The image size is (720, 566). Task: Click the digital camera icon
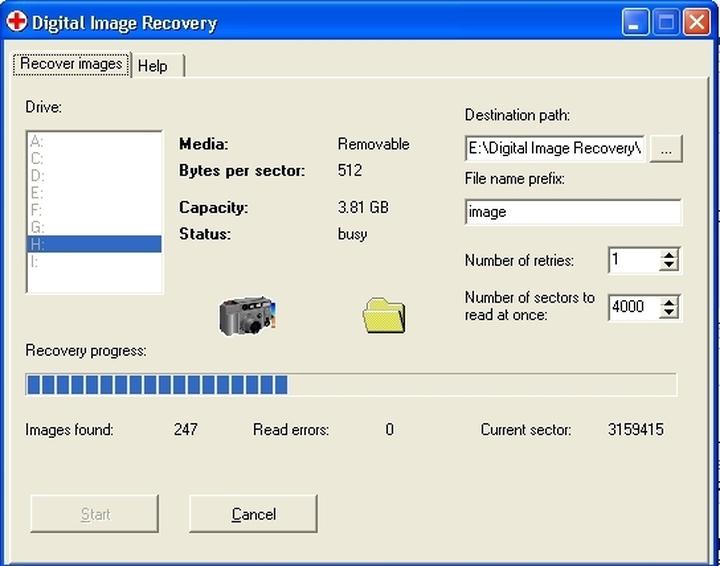click(247, 316)
